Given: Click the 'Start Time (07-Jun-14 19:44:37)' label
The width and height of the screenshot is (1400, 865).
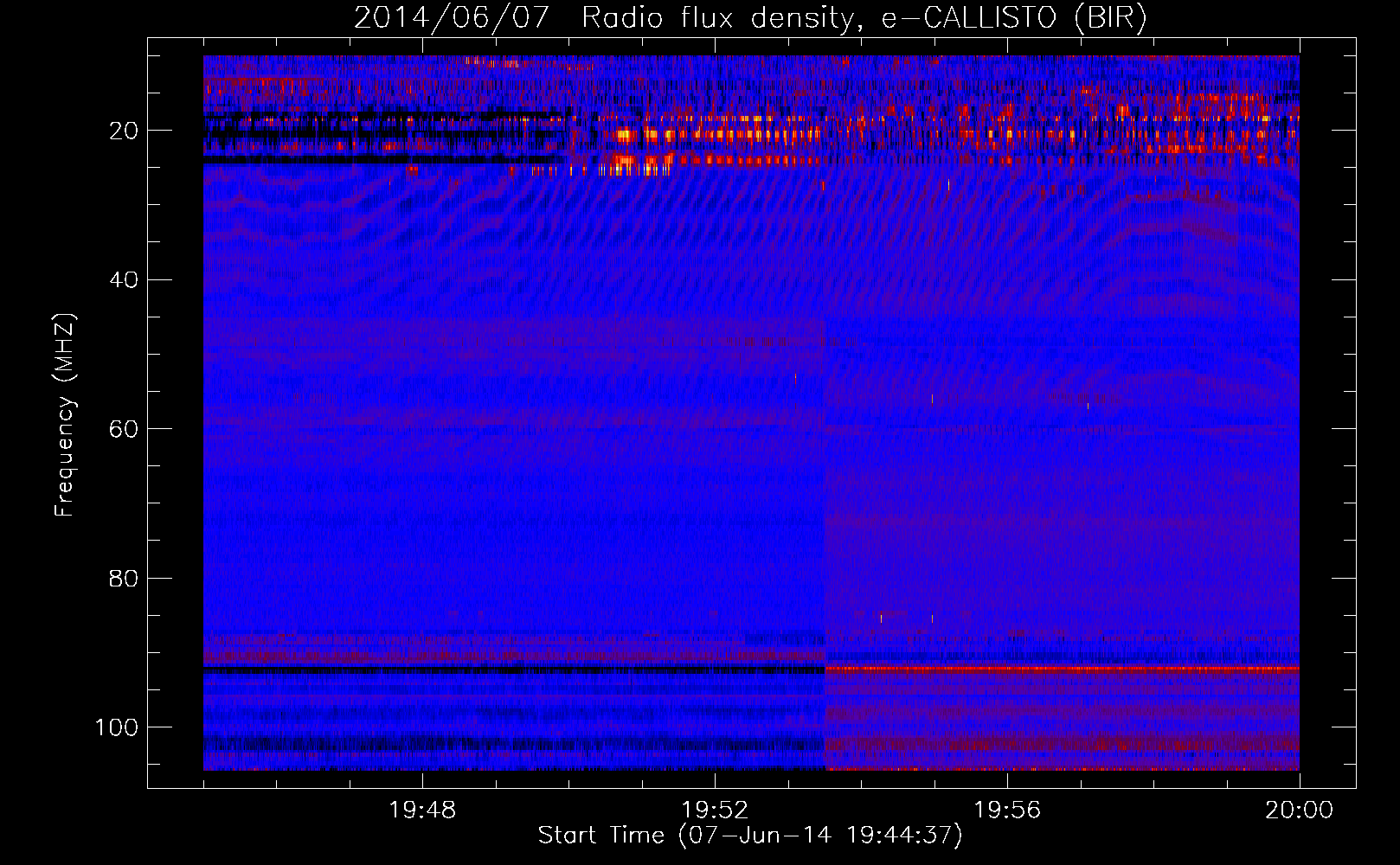Looking at the screenshot, I should (x=750, y=836).
